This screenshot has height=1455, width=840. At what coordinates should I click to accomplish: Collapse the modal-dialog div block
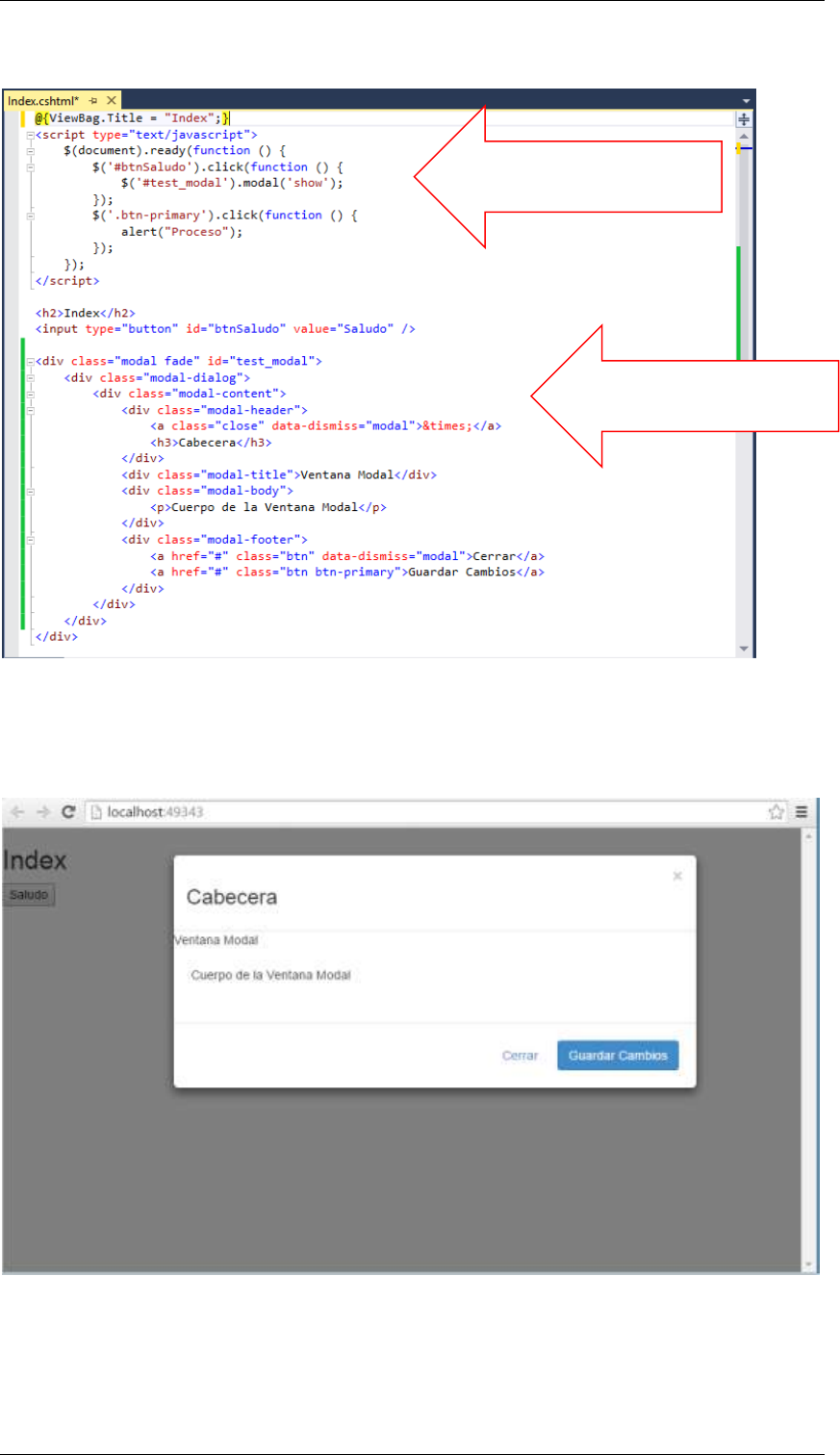point(30,378)
